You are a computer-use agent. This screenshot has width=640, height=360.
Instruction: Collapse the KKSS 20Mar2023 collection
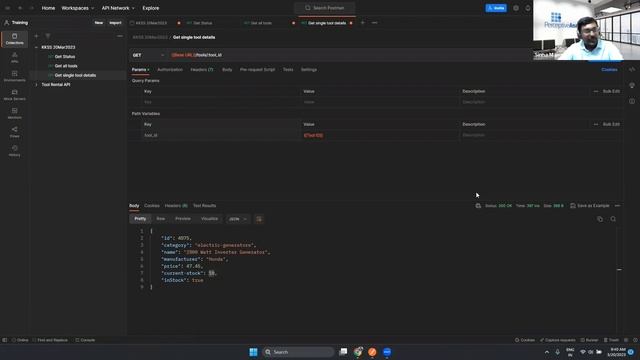pos(36,47)
